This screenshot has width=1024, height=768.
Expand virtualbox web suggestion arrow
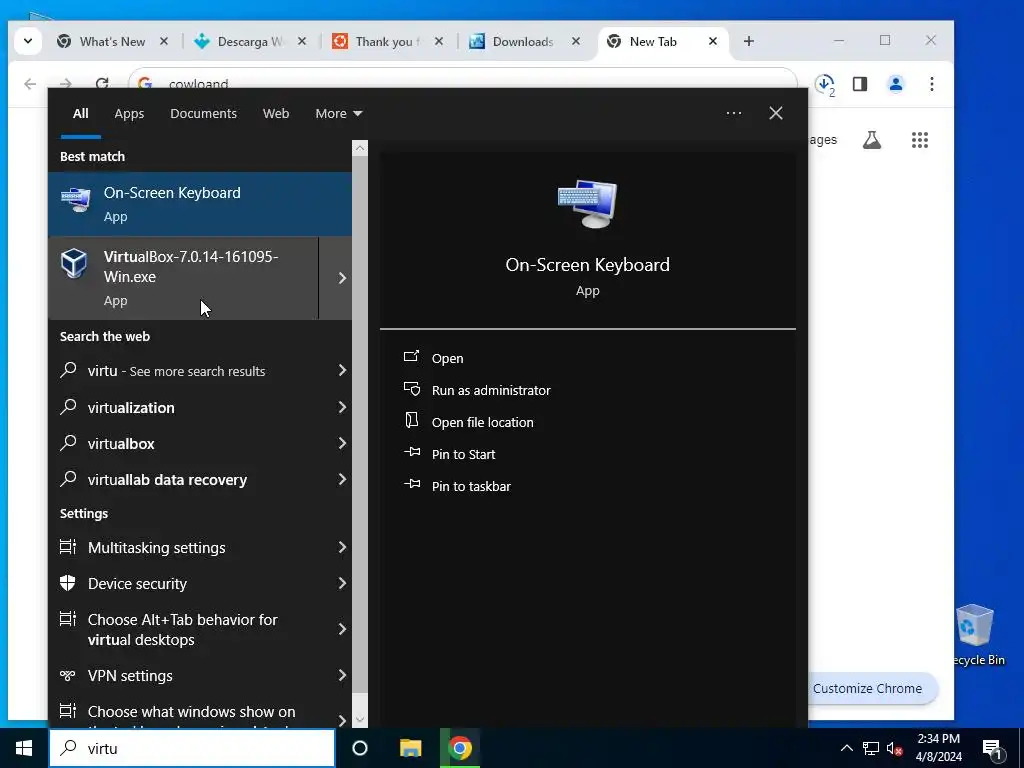tap(342, 443)
